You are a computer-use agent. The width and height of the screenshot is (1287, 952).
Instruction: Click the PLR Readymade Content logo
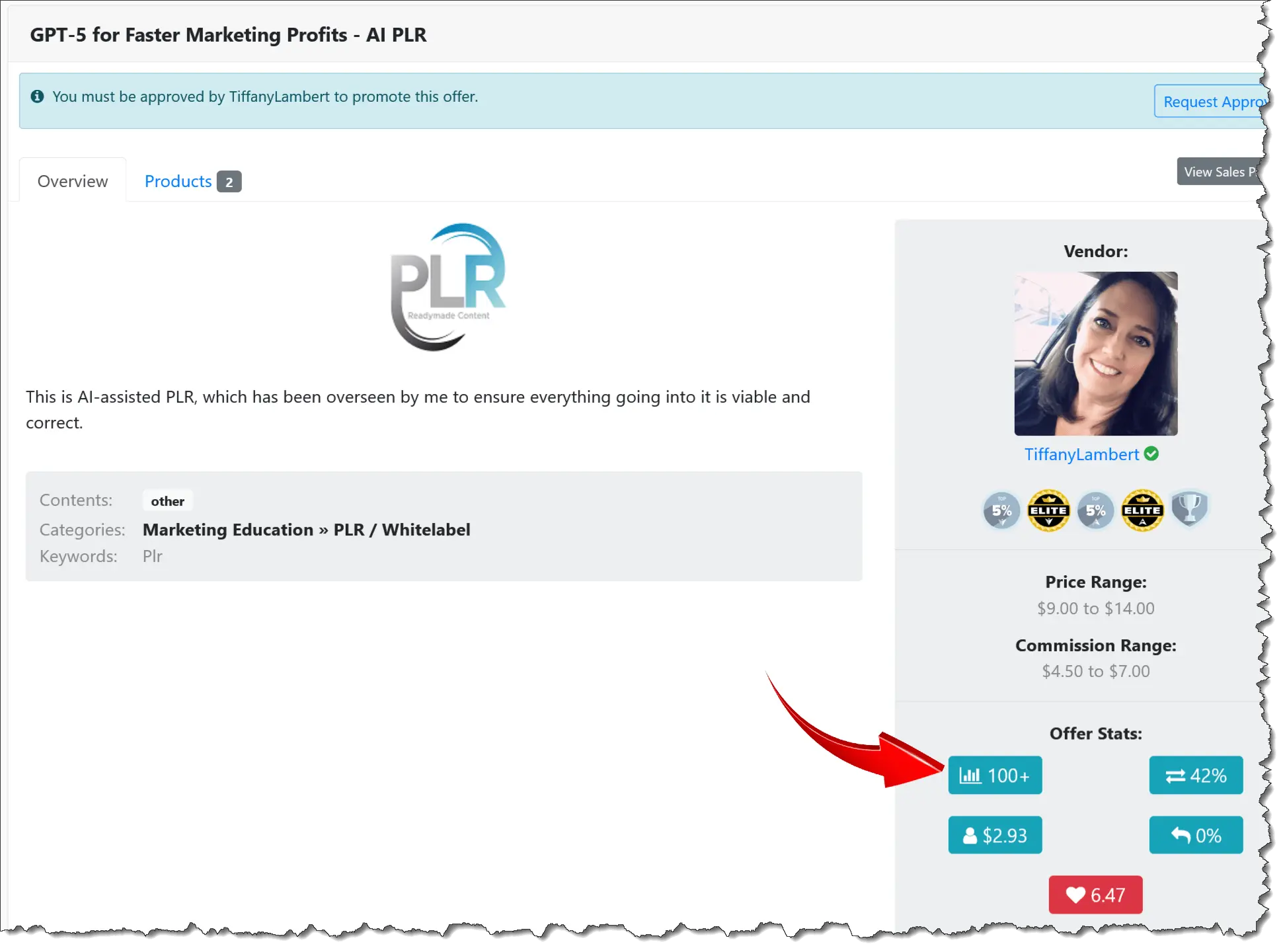click(448, 288)
